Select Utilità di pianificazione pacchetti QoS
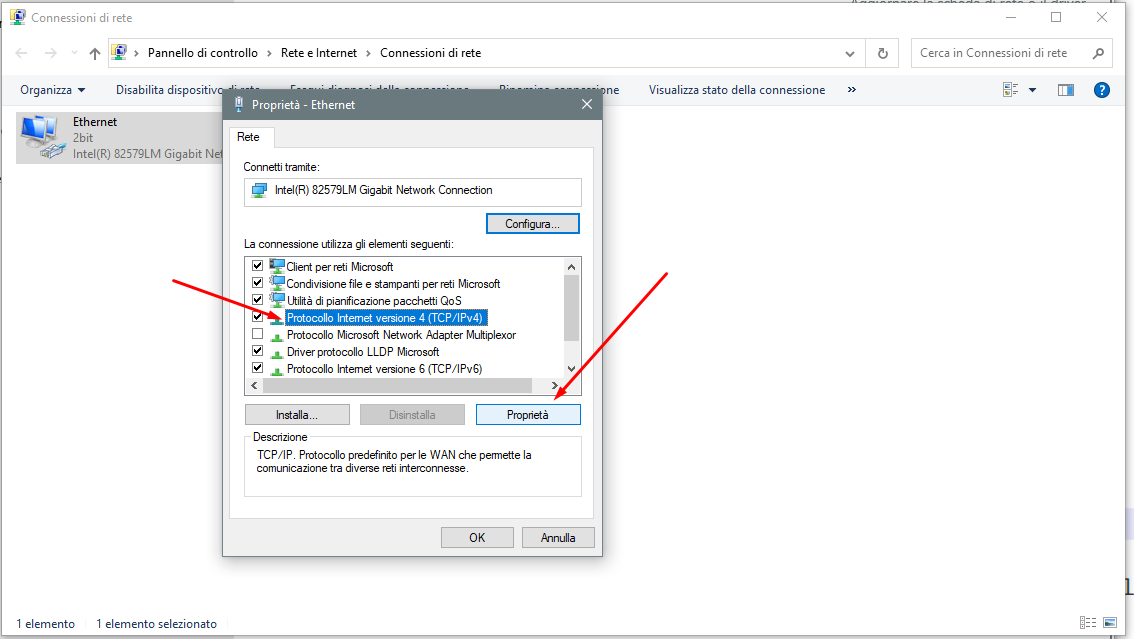This screenshot has width=1134, height=639. (374, 301)
